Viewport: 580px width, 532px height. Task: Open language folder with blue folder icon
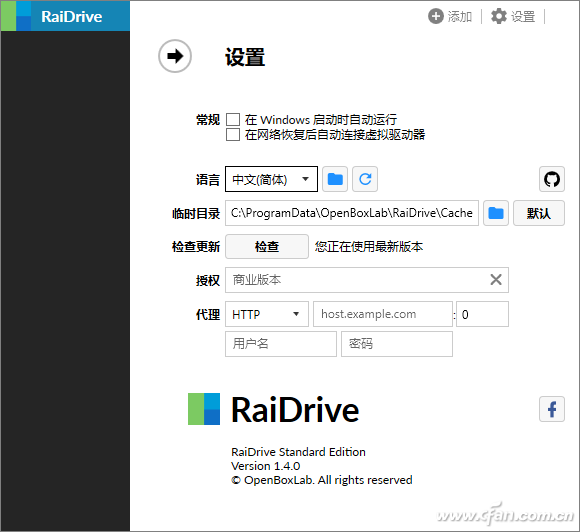[x=335, y=179]
